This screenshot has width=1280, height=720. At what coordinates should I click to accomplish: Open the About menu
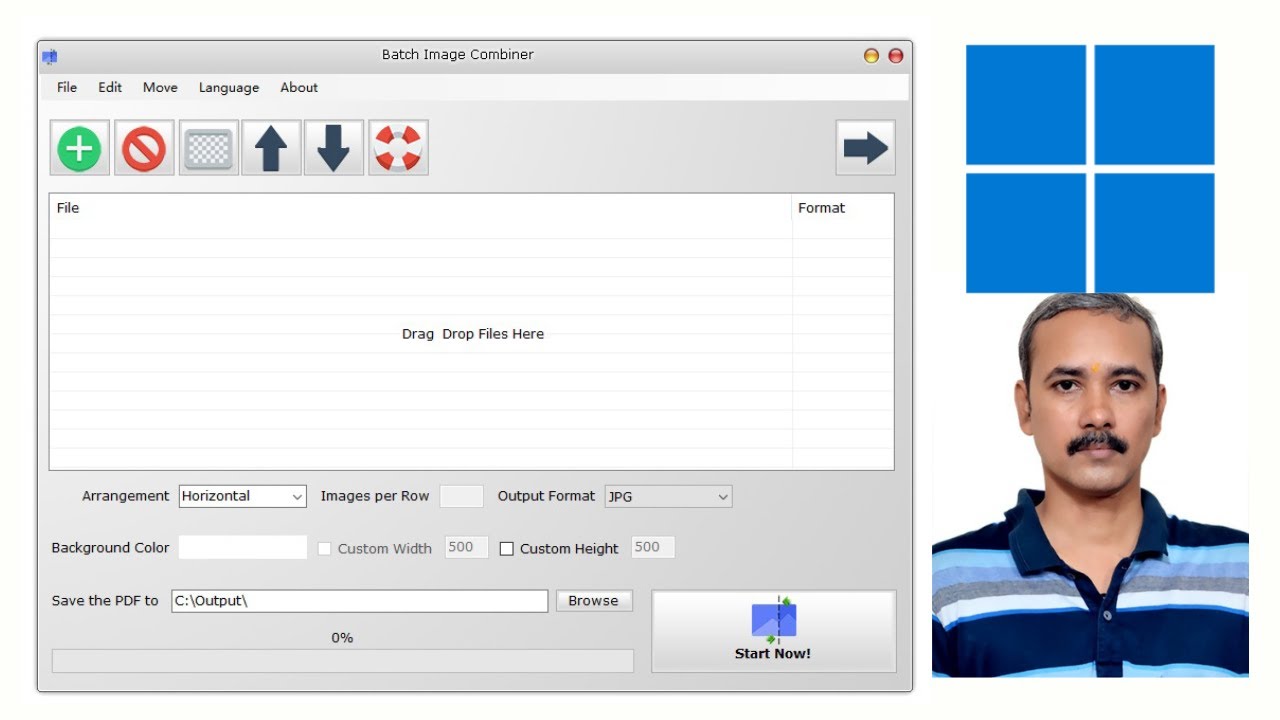(299, 87)
